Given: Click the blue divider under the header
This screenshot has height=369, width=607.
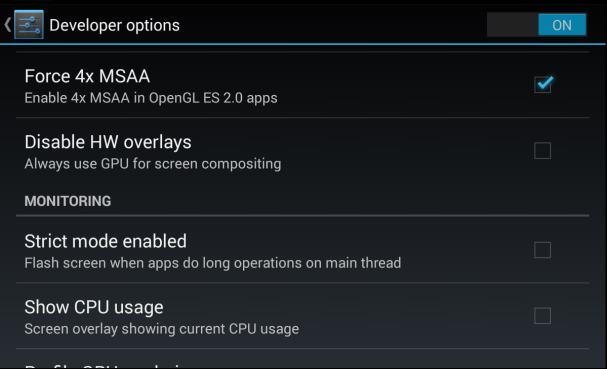Looking at the screenshot, I should pyautogui.click(x=304, y=44).
